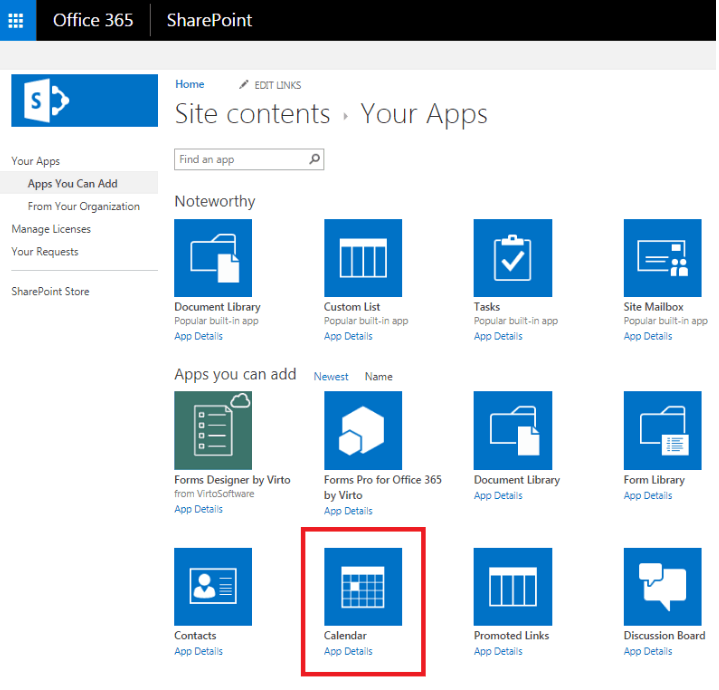The image size is (719, 690).
Task: Open Manage Licenses from the sidebar
Action: point(51,229)
